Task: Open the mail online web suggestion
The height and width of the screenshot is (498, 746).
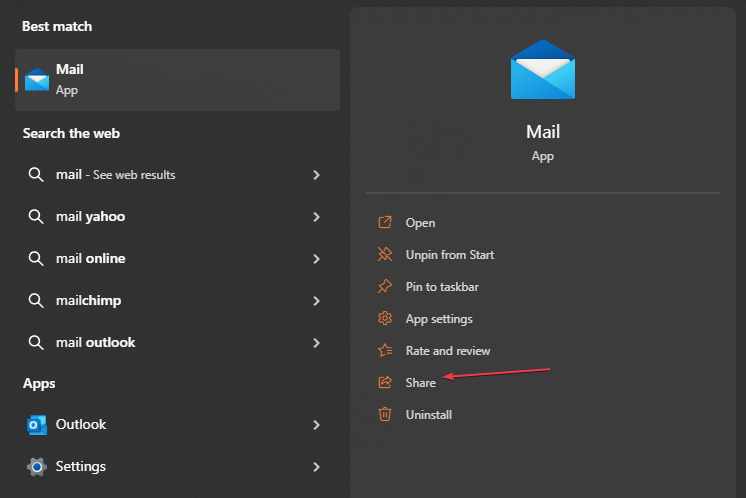Action: (91, 259)
